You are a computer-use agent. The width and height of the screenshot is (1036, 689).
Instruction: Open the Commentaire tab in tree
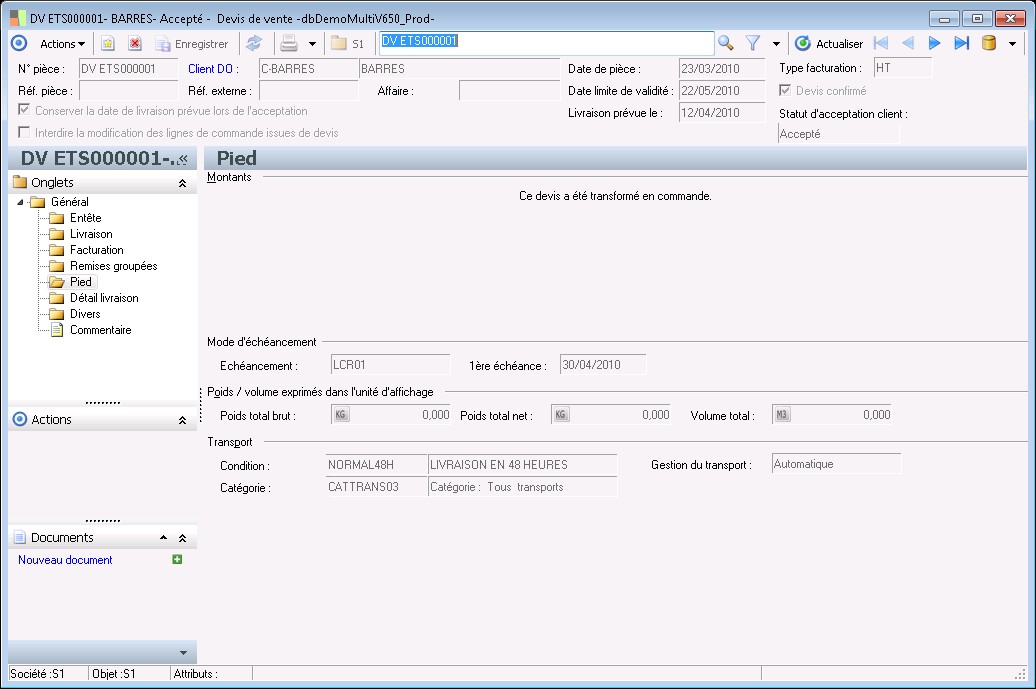100,330
